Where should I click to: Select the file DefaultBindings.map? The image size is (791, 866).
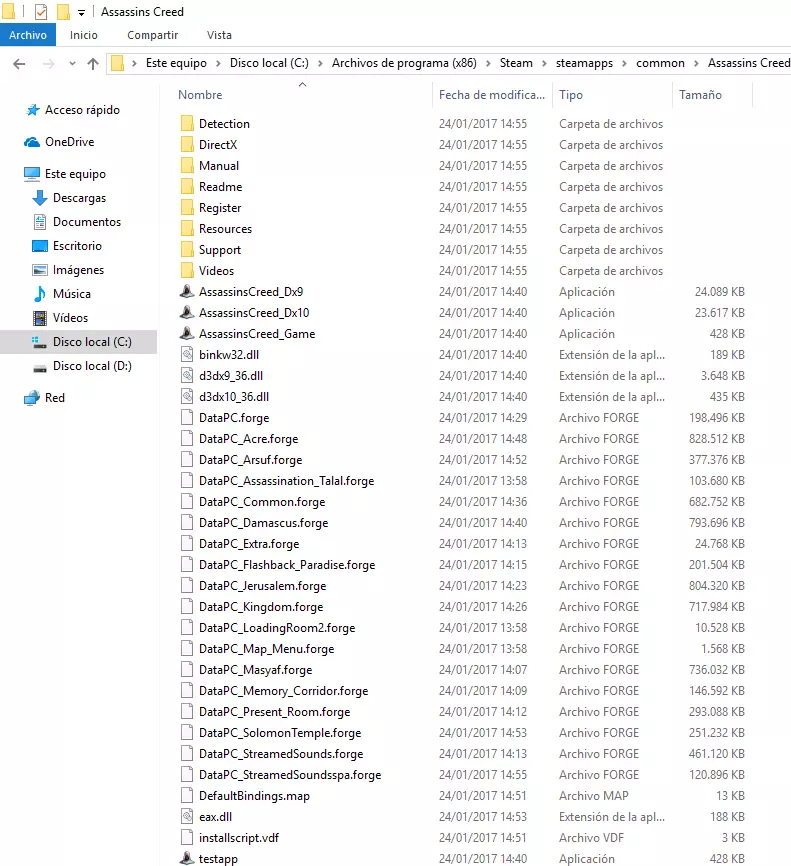click(x=254, y=795)
